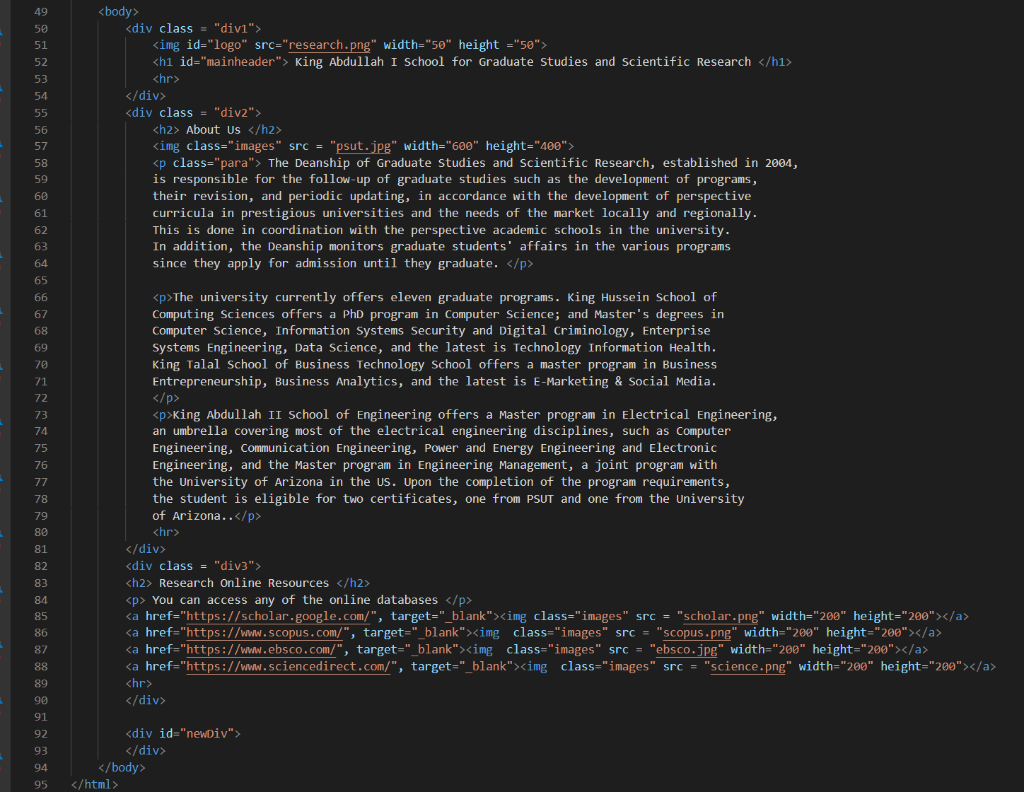Open the underlined science.png source path

748,667
